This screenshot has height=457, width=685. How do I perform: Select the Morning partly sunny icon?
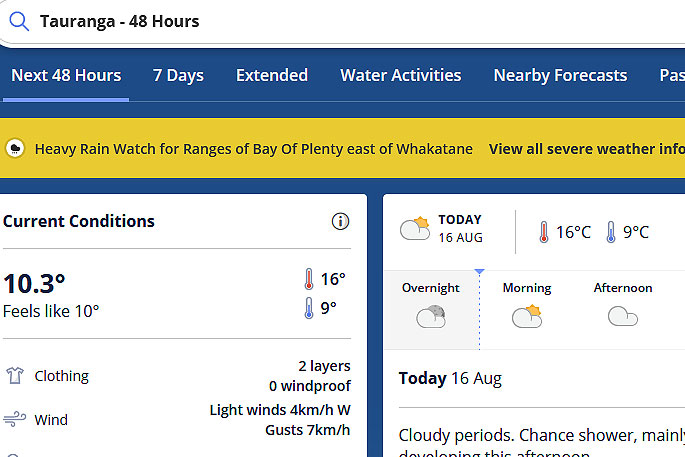(527, 316)
